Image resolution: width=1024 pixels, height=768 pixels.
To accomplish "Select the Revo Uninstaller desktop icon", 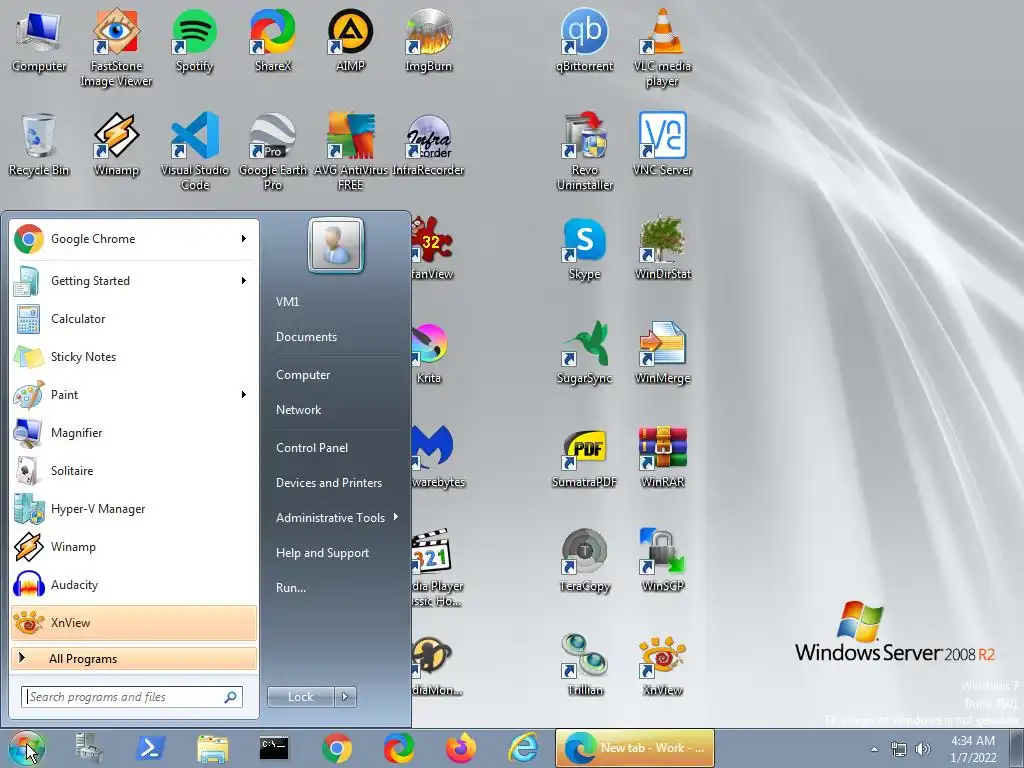I will (584, 151).
